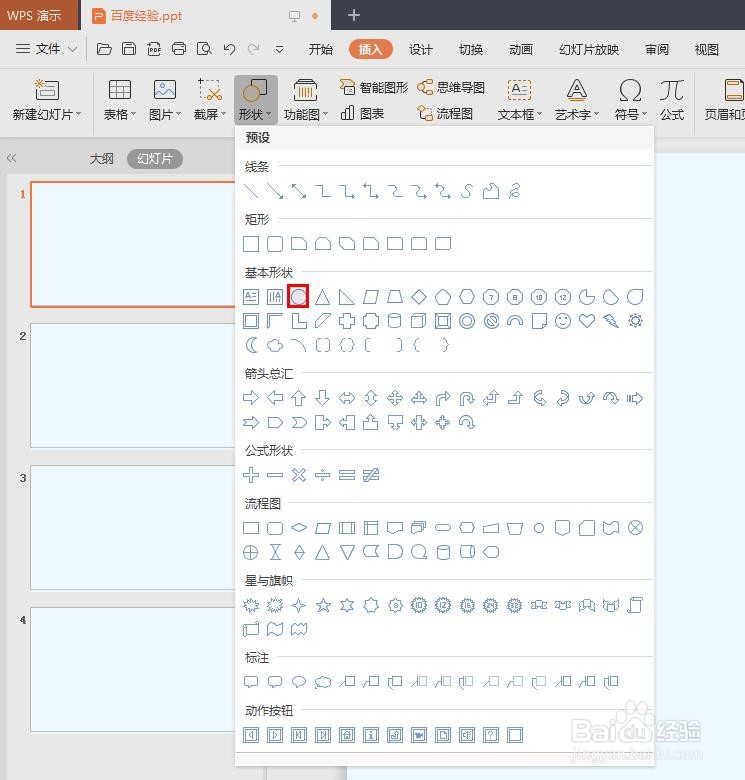Viewport: 745px width, 780px height.
Task: Select the crescent moon shape
Action: [x=251, y=345]
